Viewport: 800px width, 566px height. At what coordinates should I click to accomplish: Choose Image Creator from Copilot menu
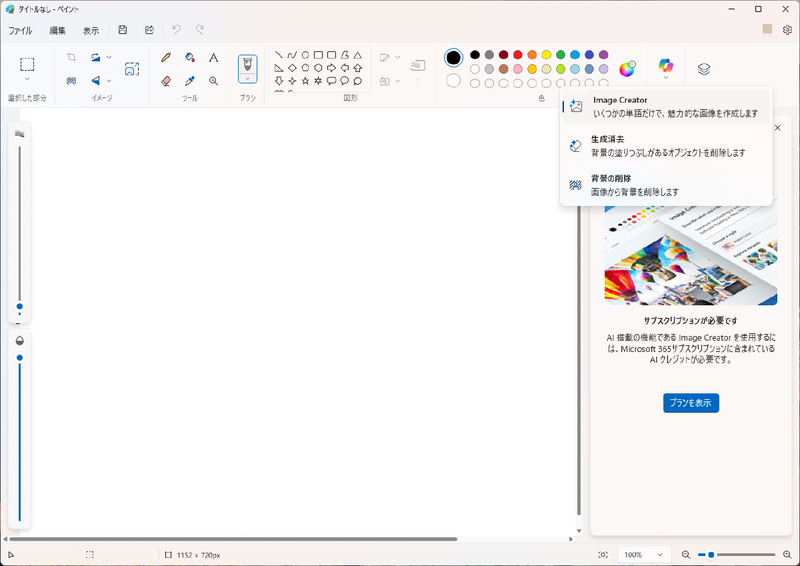[666, 107]
